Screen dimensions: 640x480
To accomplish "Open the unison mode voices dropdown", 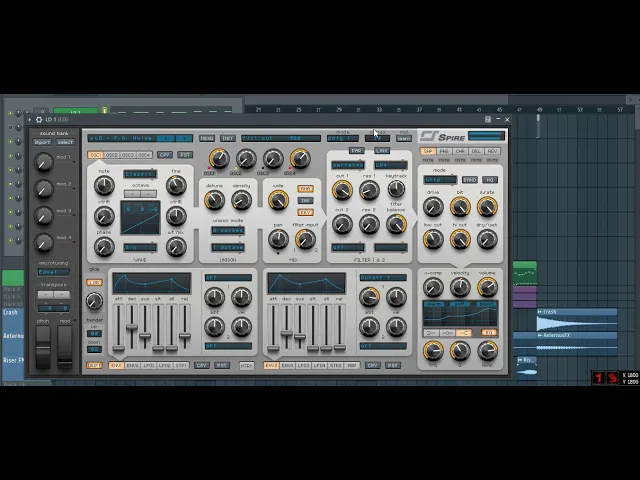I will [x=228, y=231].
